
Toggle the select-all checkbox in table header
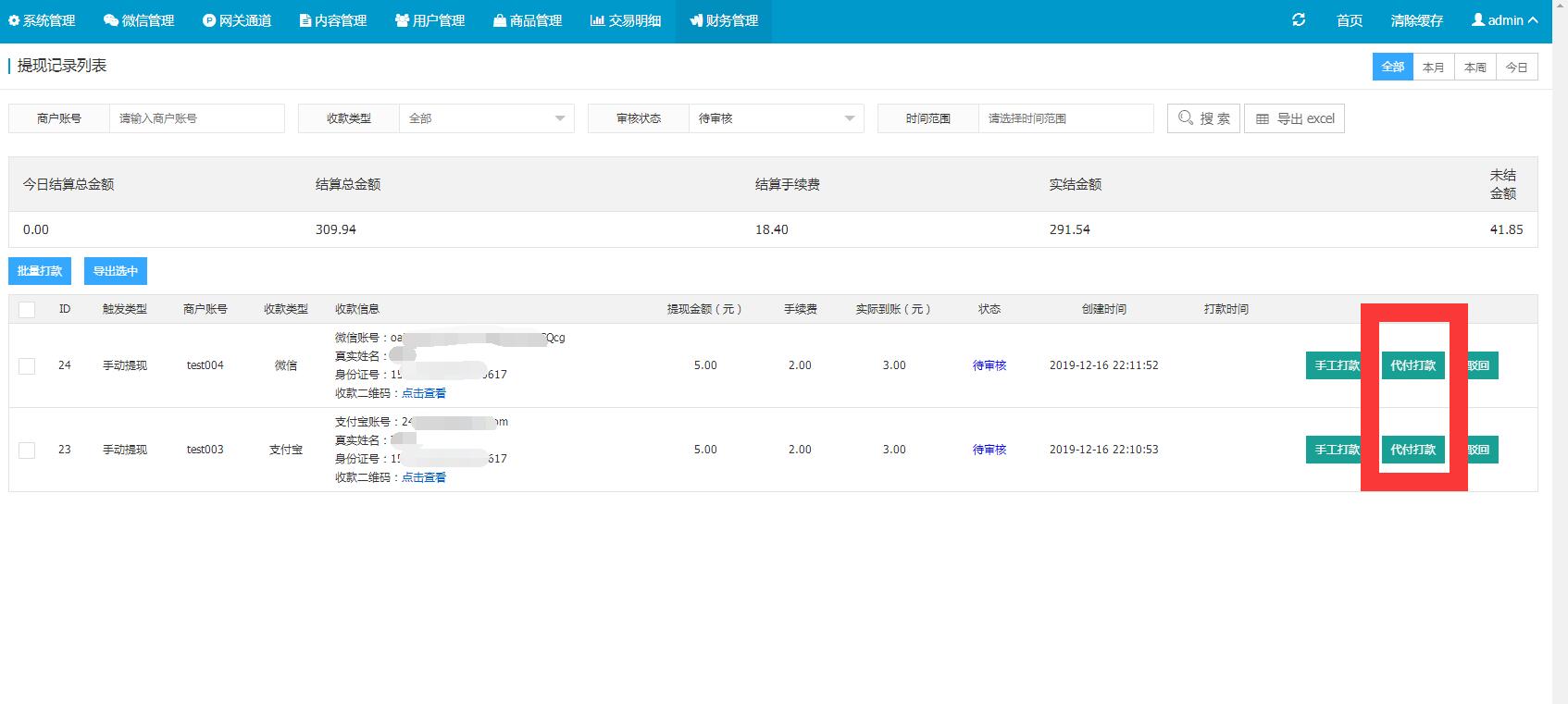click(x=27, y=310)
